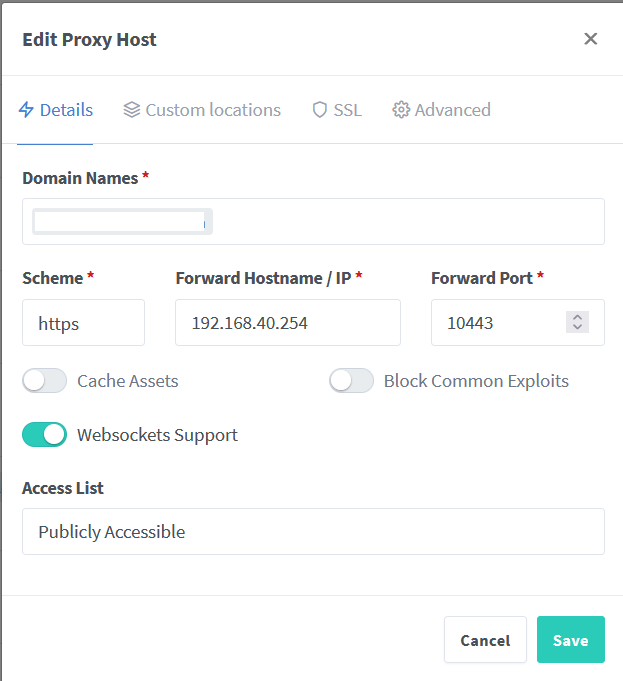Disable Websockets Support switch
Screen dimensions: 623x681
click(x=45, y=435)
